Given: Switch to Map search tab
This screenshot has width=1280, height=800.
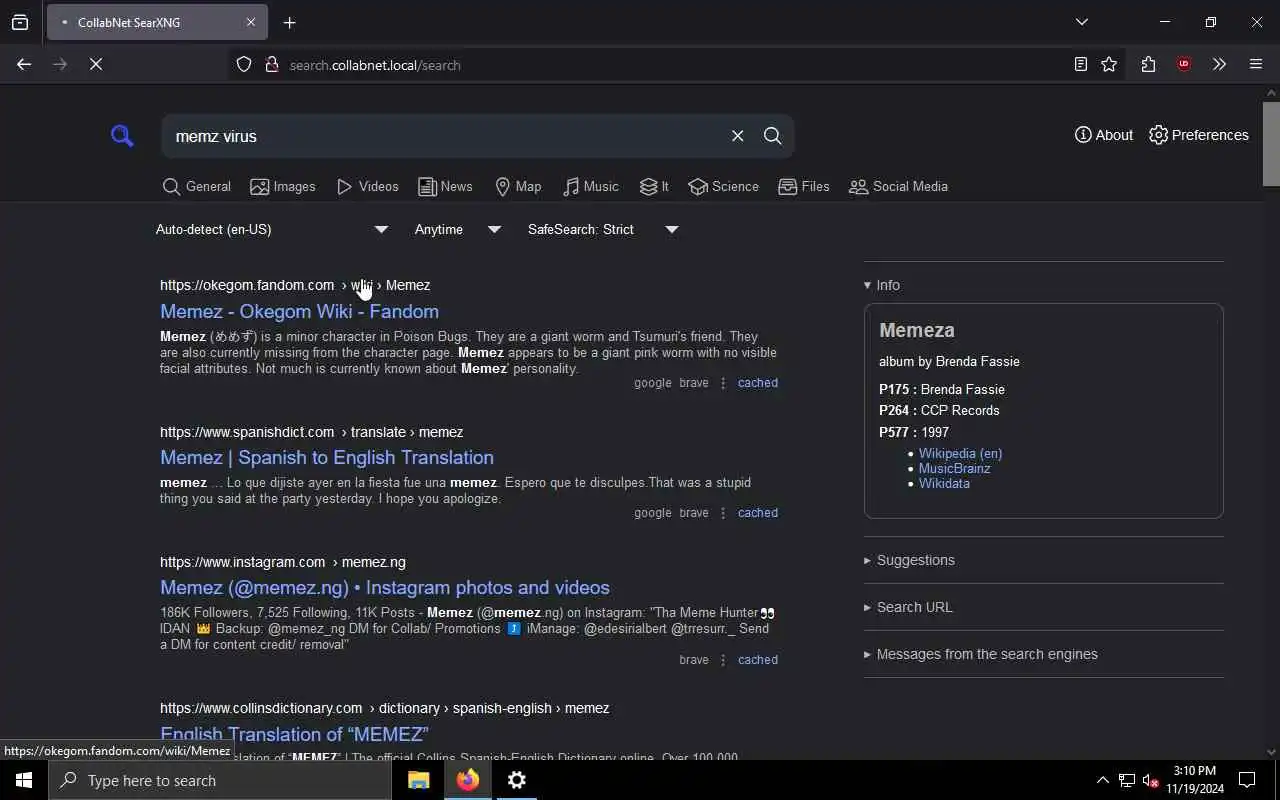Looking at the screenshot, I should tap(517, 187).
